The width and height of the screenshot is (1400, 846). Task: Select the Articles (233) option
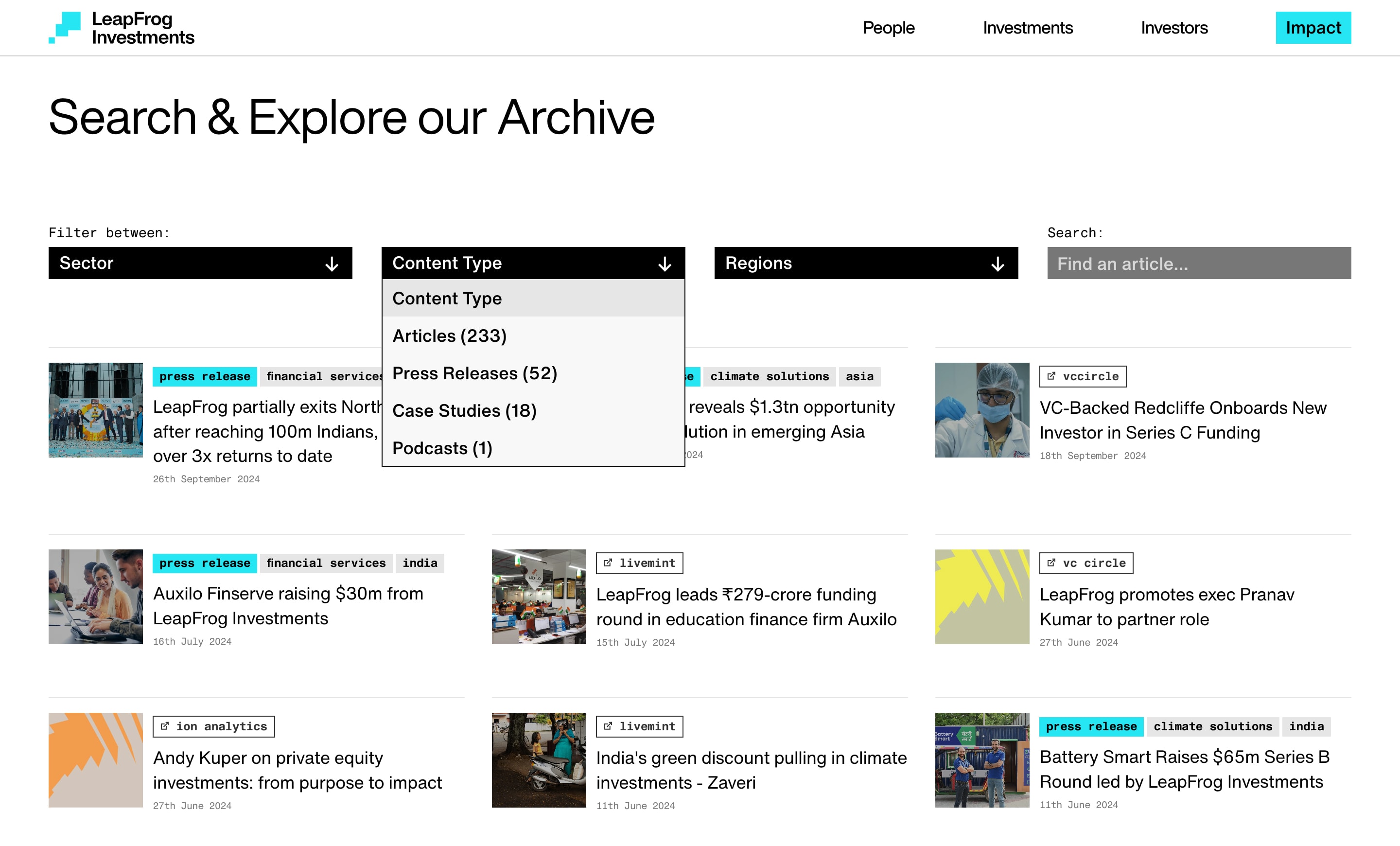pyautogui.click(x=450, y=336)
